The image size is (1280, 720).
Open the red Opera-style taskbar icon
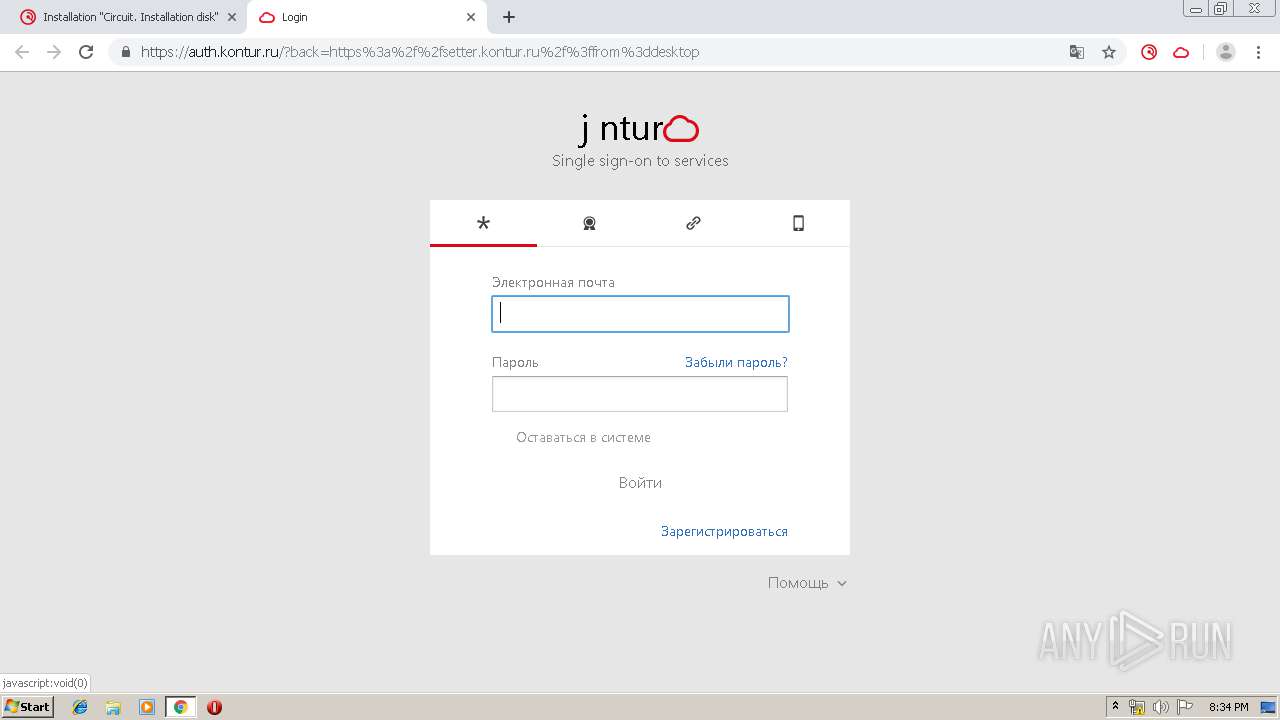(214, 707)
